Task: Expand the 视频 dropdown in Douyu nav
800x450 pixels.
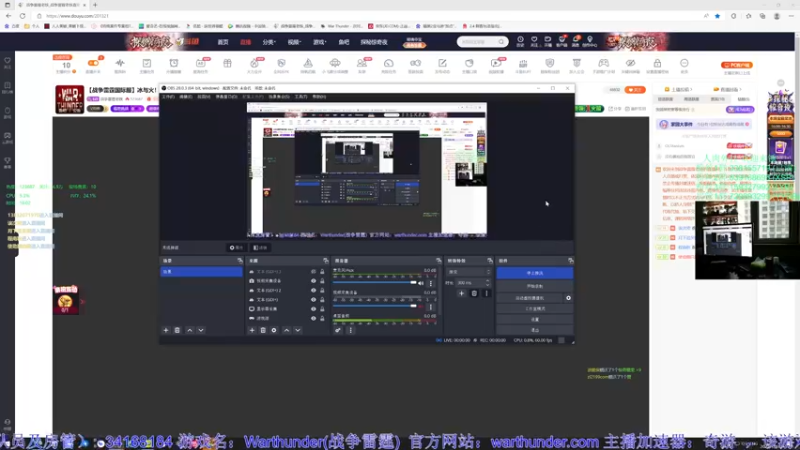Action: click(294, 42)
